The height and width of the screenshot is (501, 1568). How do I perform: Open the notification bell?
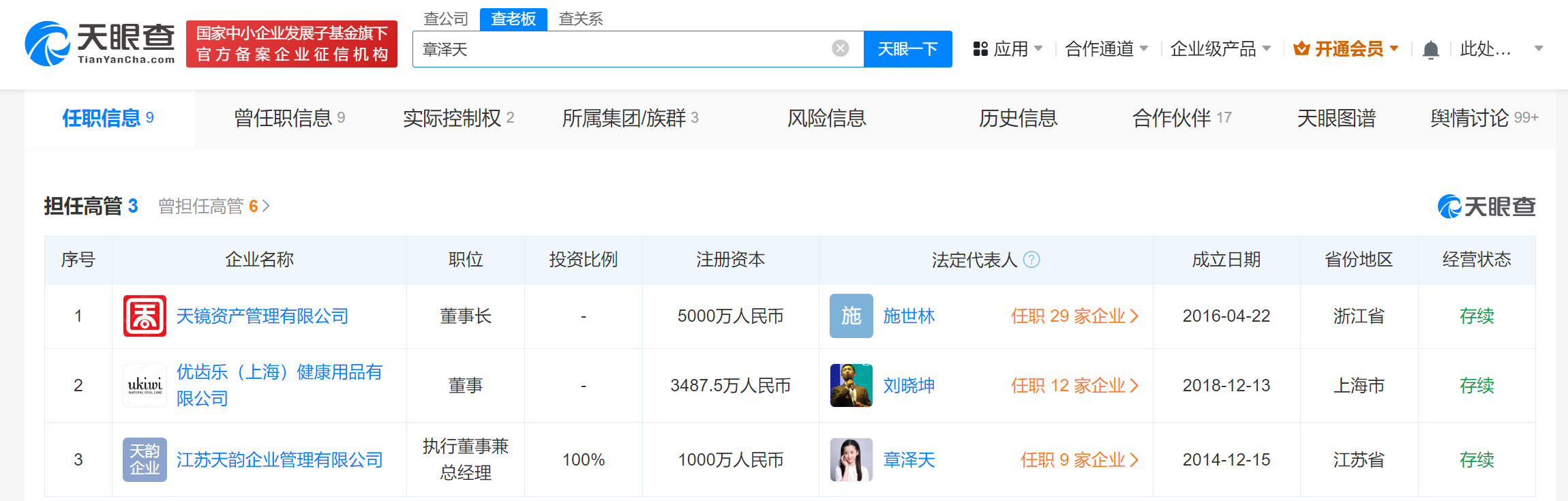point(1430,50)
